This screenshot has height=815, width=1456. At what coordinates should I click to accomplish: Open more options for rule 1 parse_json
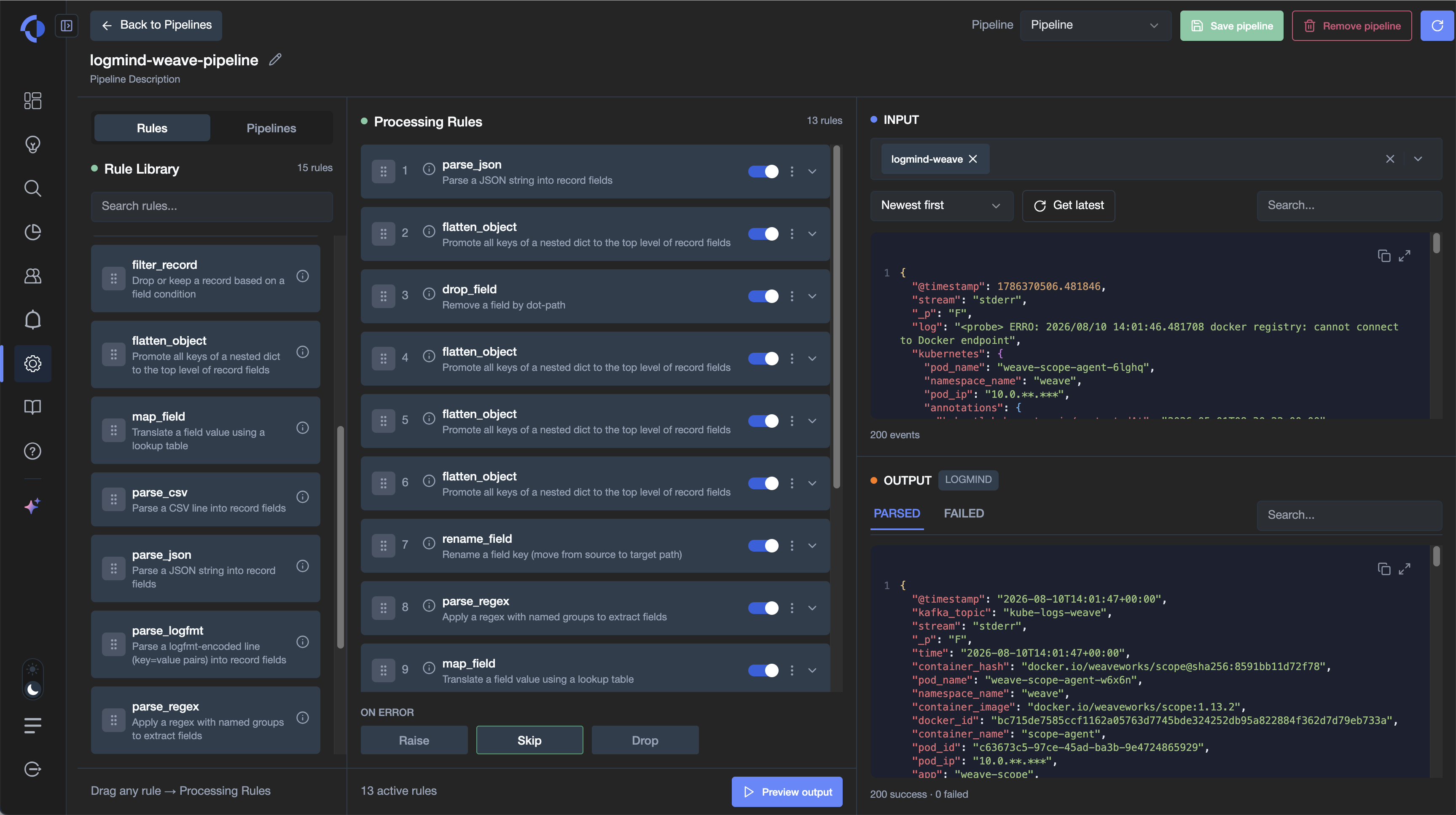tap(792, 171)
